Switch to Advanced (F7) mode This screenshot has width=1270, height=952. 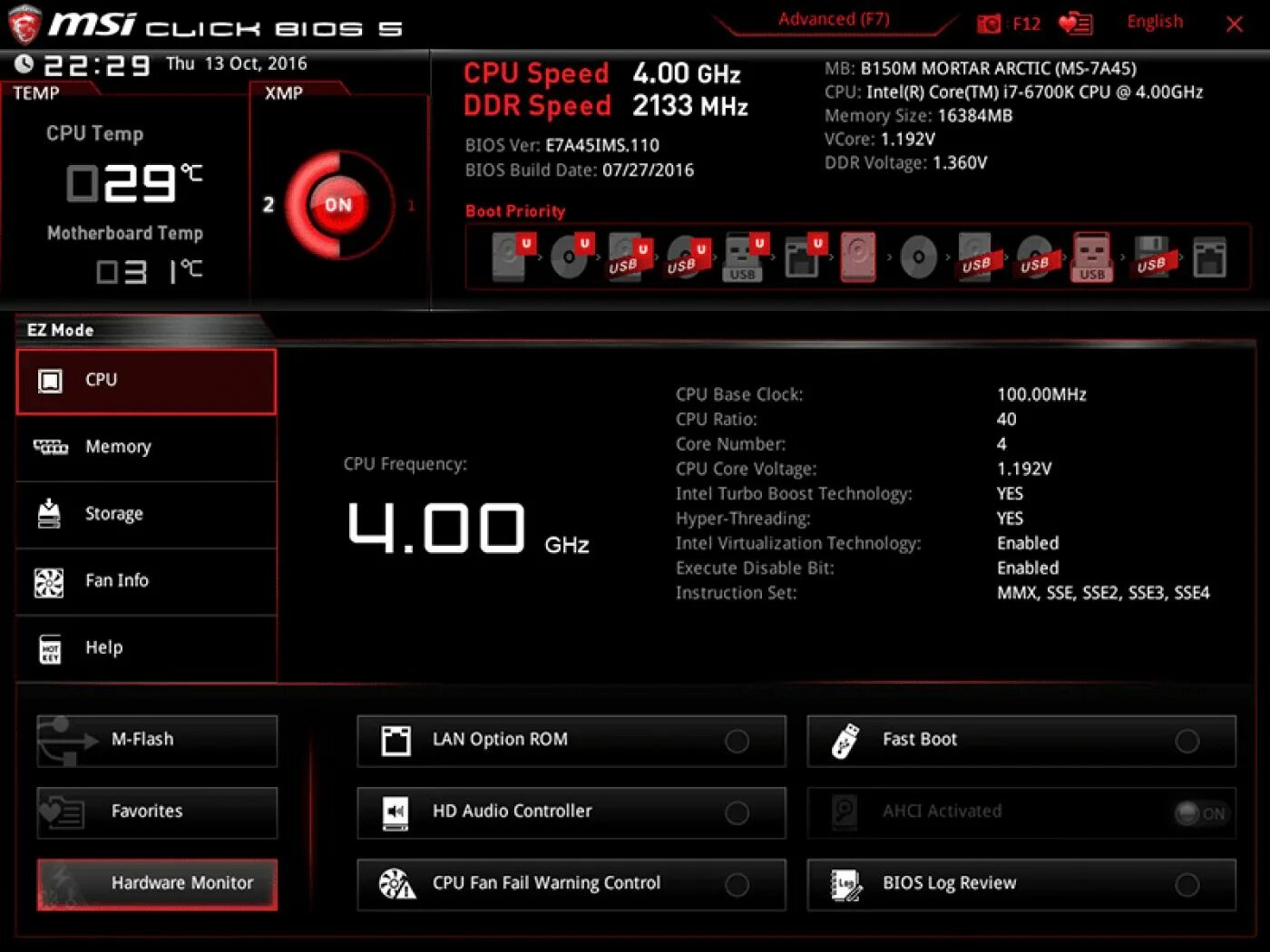tap(834, 20)
